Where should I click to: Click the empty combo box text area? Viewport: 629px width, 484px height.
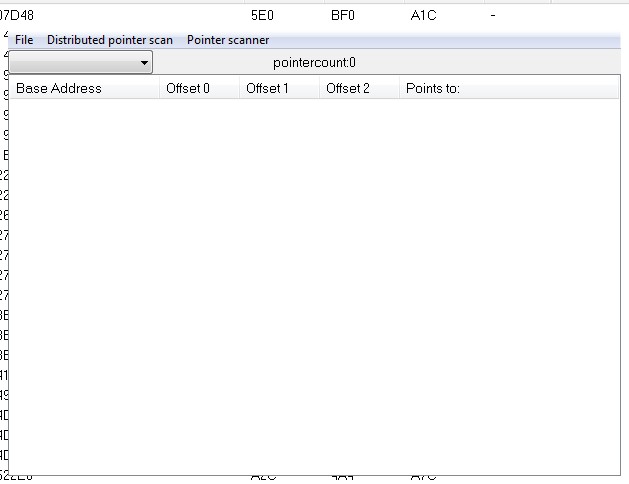[72, 63]
